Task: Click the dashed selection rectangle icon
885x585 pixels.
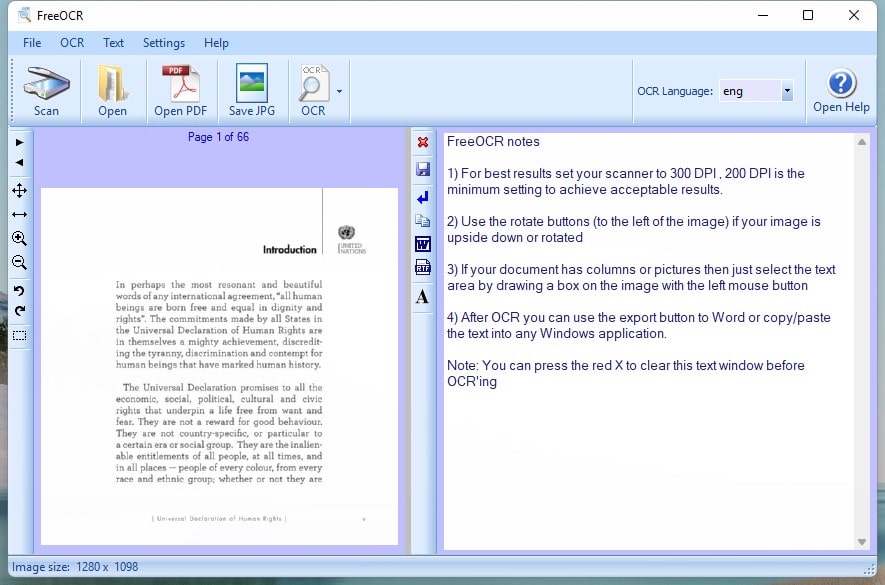Action: pos(20,336)
